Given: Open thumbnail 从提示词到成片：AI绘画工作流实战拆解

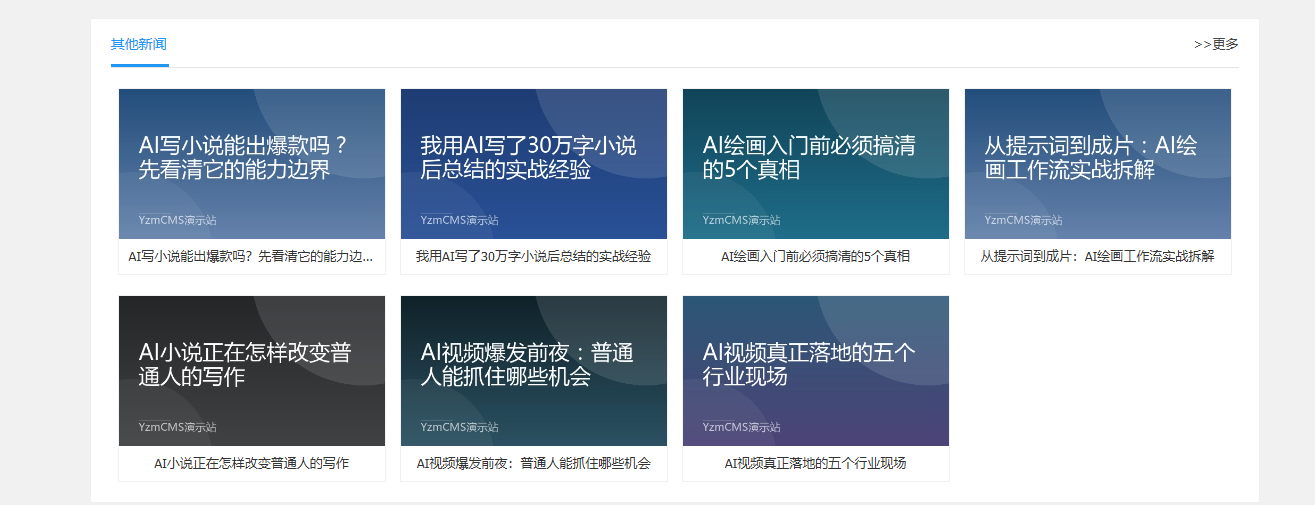Looking at the screenshot, I should click(1098, 164).
